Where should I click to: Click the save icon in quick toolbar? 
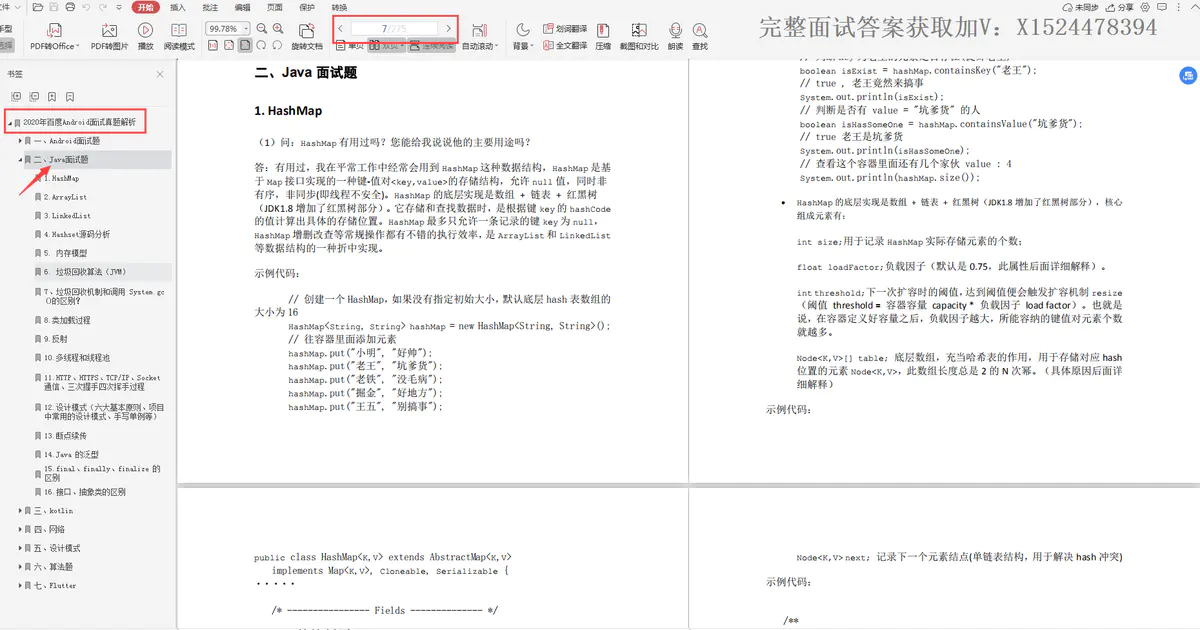coord(54,7)
